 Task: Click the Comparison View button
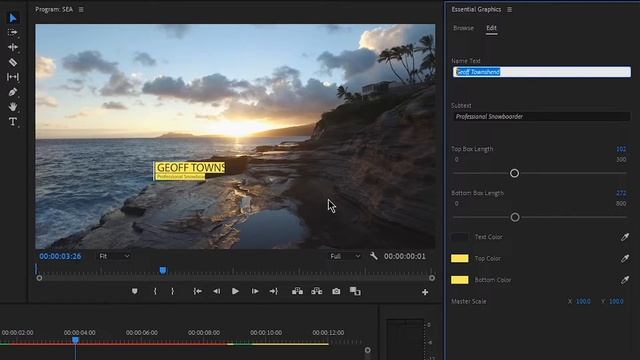355,291
